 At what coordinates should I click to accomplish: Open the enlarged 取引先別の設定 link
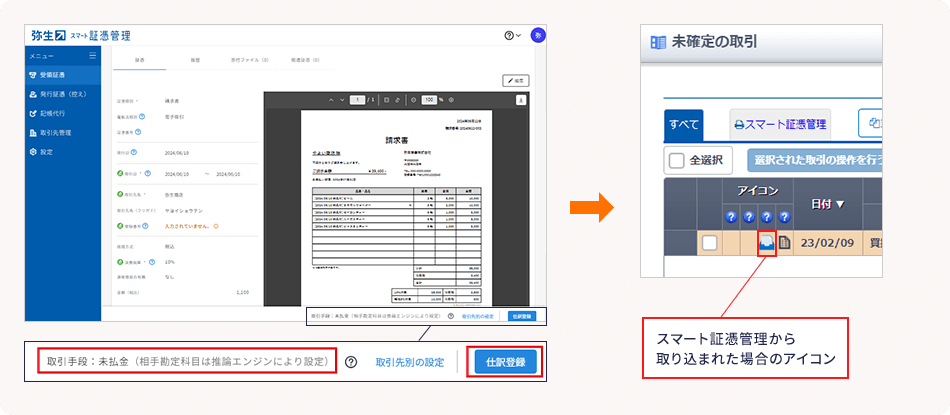(410, 362)
